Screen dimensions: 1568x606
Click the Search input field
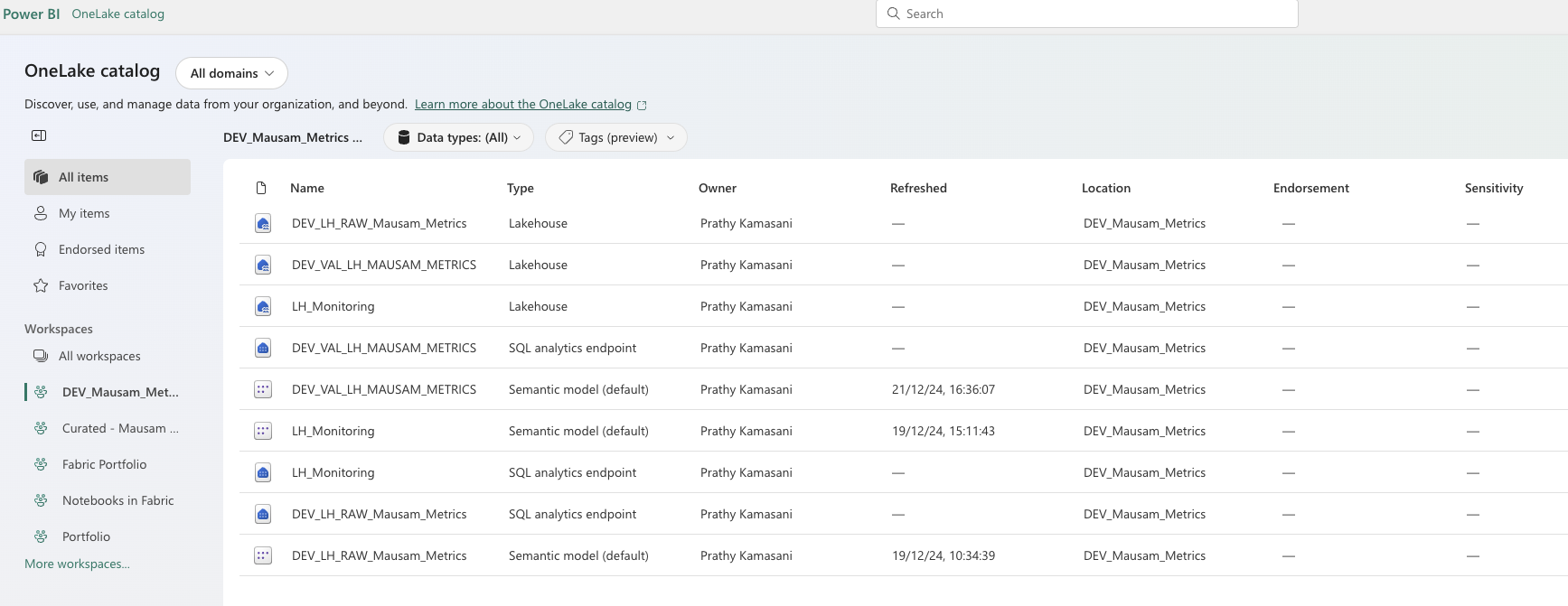[1087, 14]
